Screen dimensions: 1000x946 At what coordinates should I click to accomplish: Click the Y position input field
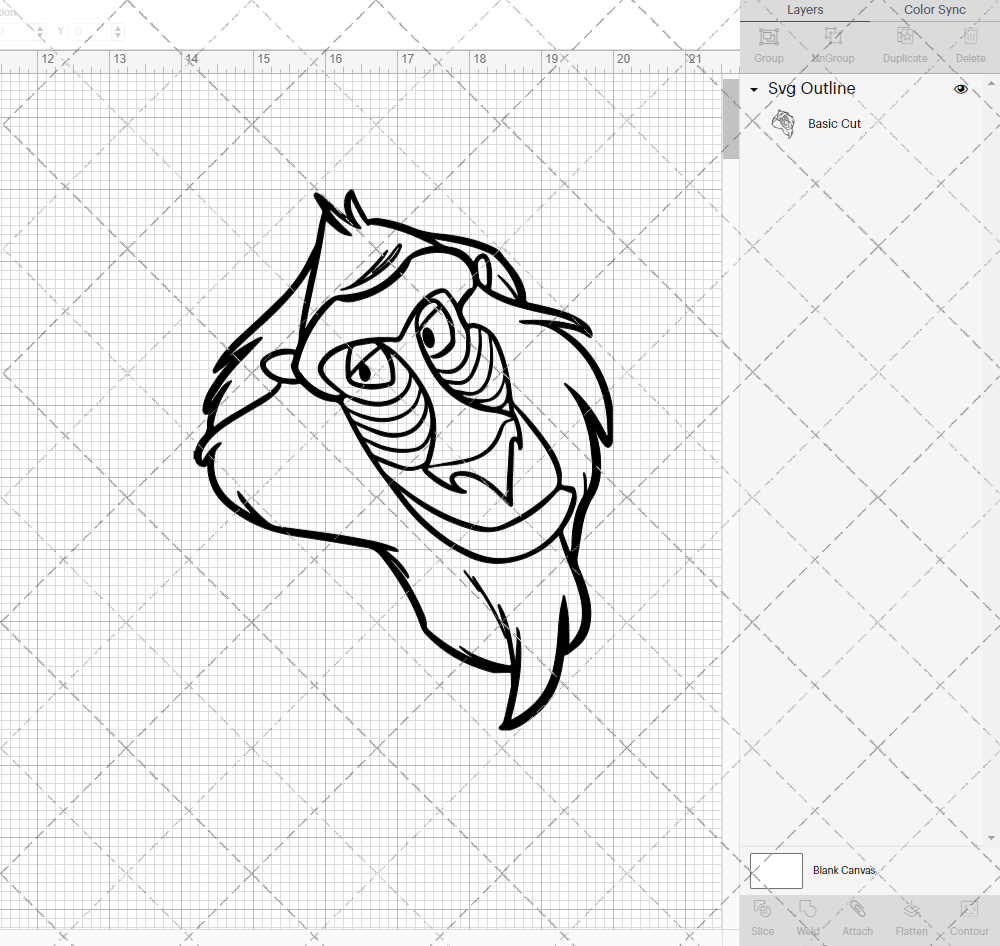[x=91, y=31]
